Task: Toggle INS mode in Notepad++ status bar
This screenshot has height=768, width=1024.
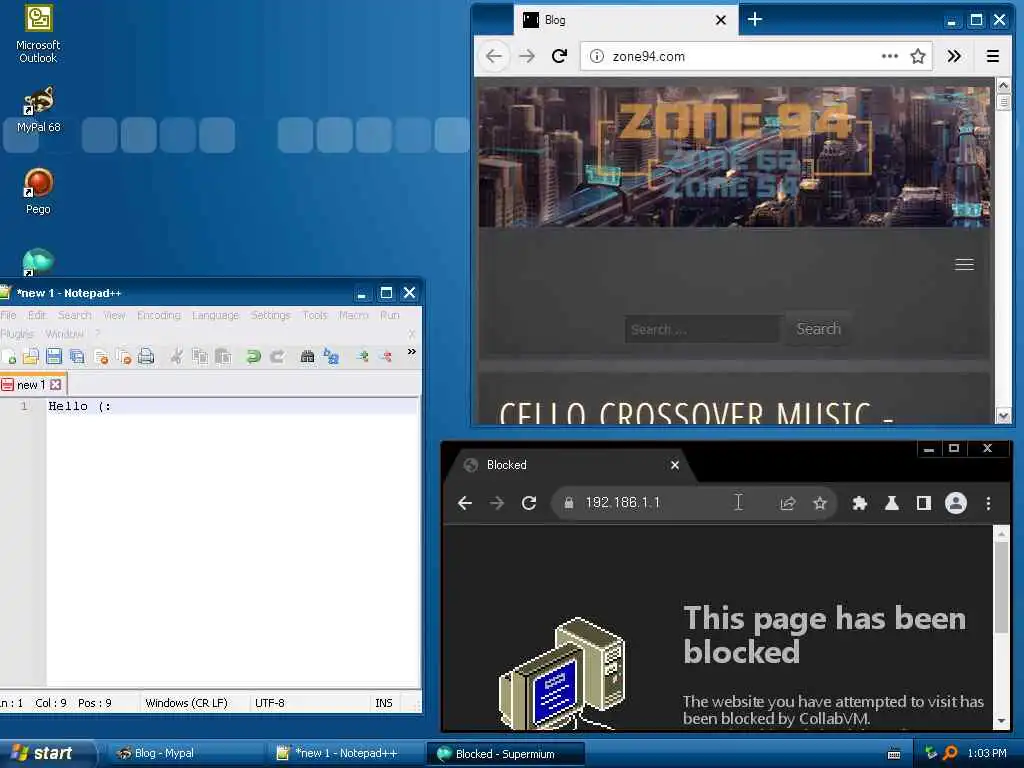Action: 384,703
